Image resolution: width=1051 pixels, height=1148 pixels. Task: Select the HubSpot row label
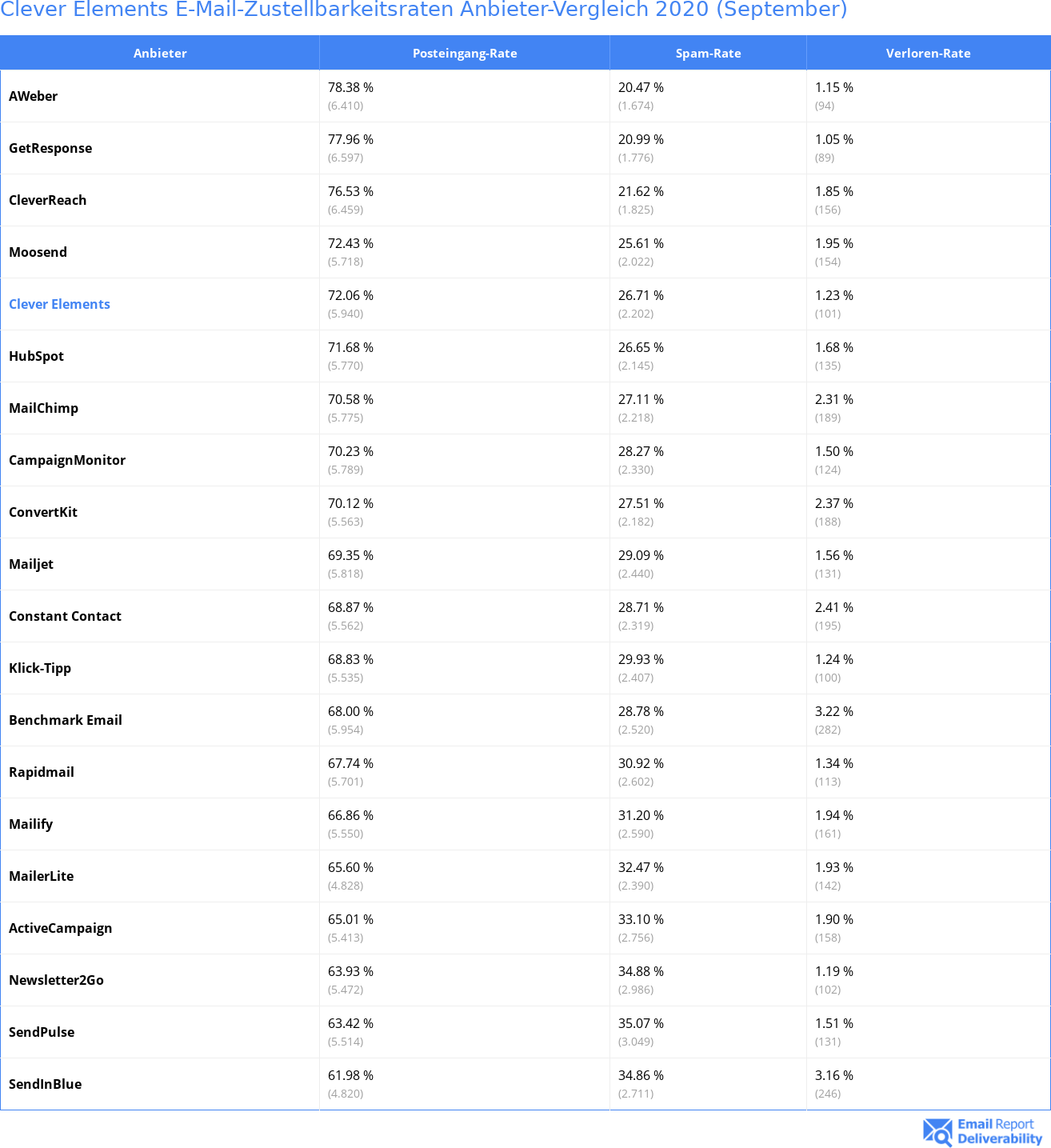tap(36, 356)
